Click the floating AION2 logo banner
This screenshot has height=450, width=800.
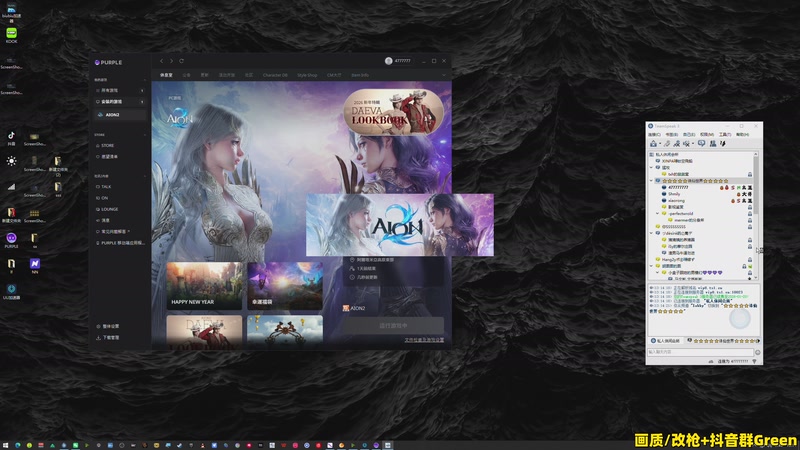tap(399, 224)
